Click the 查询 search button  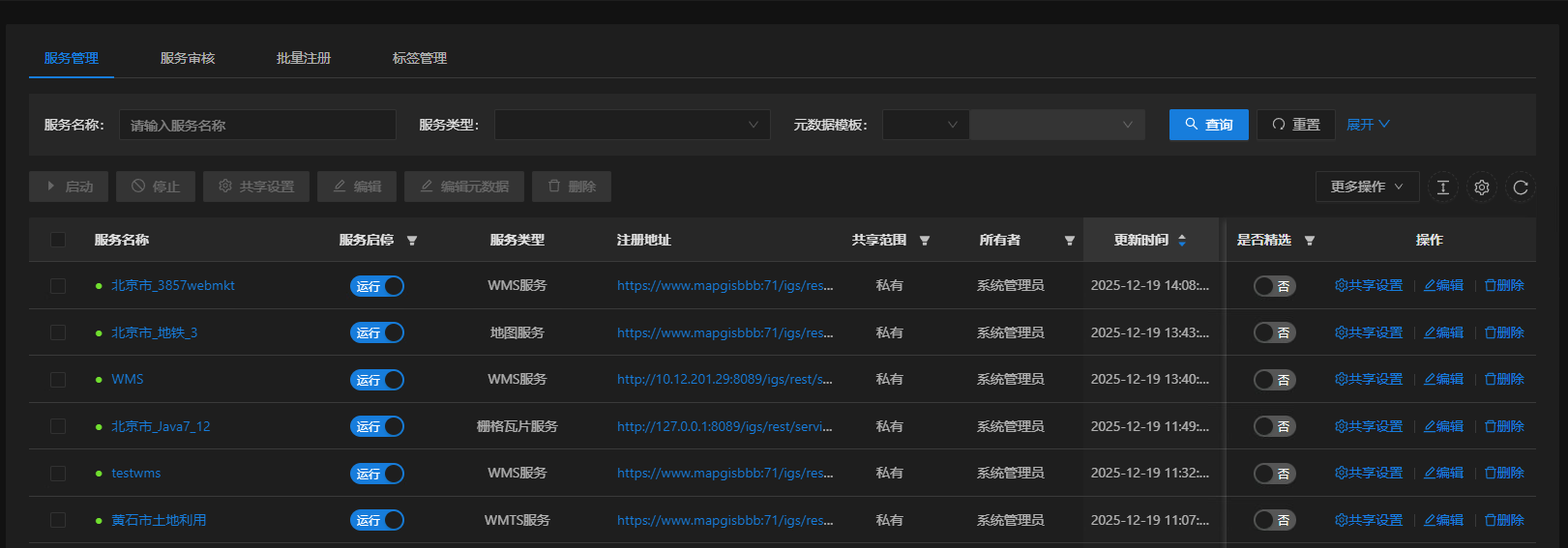coord(1208,125)
